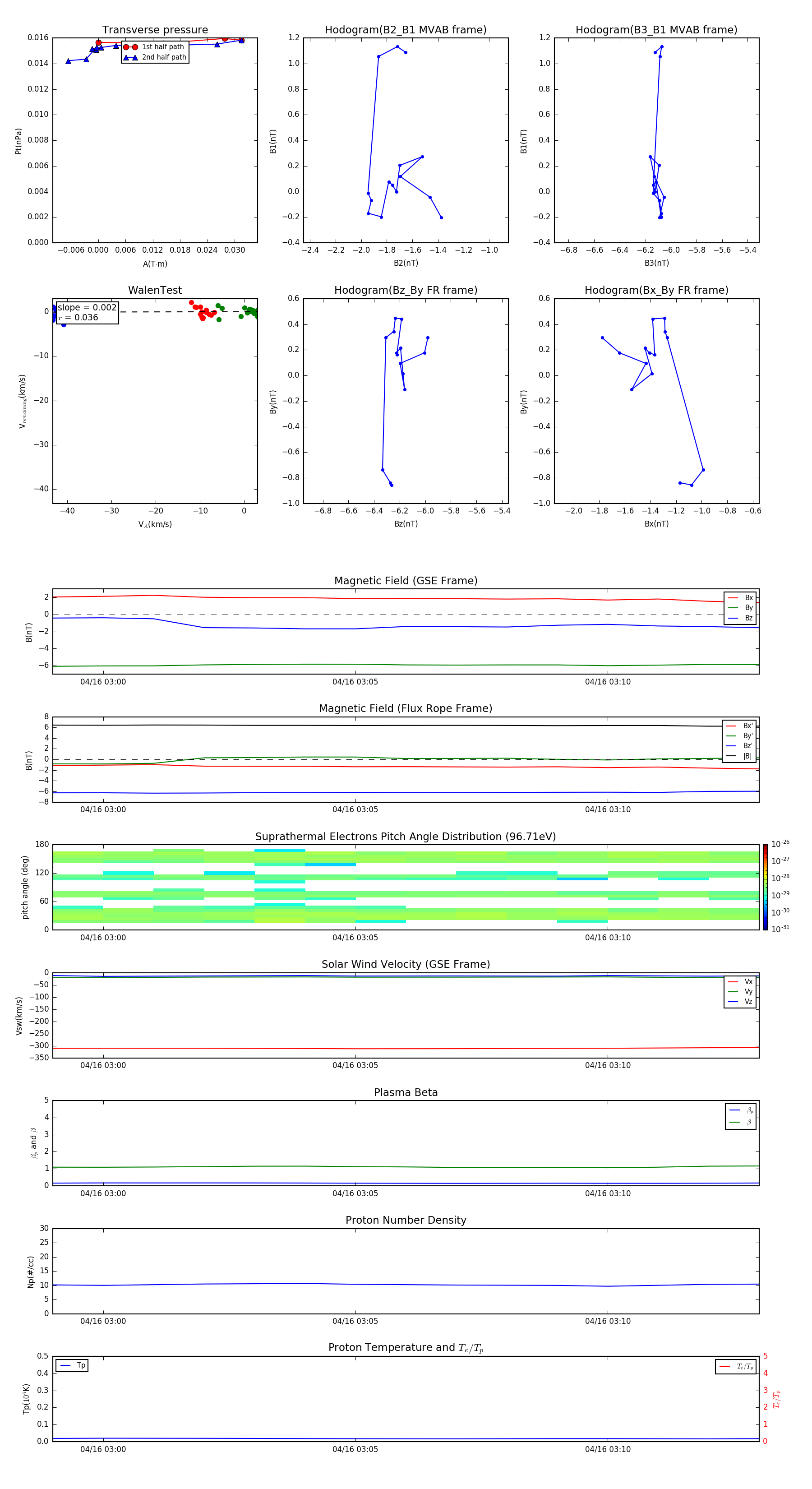Click the "Plasma Beta" title
The height and width of the screenshot is (1489, 812).
pyautogui.click(x=406, y=1092)
